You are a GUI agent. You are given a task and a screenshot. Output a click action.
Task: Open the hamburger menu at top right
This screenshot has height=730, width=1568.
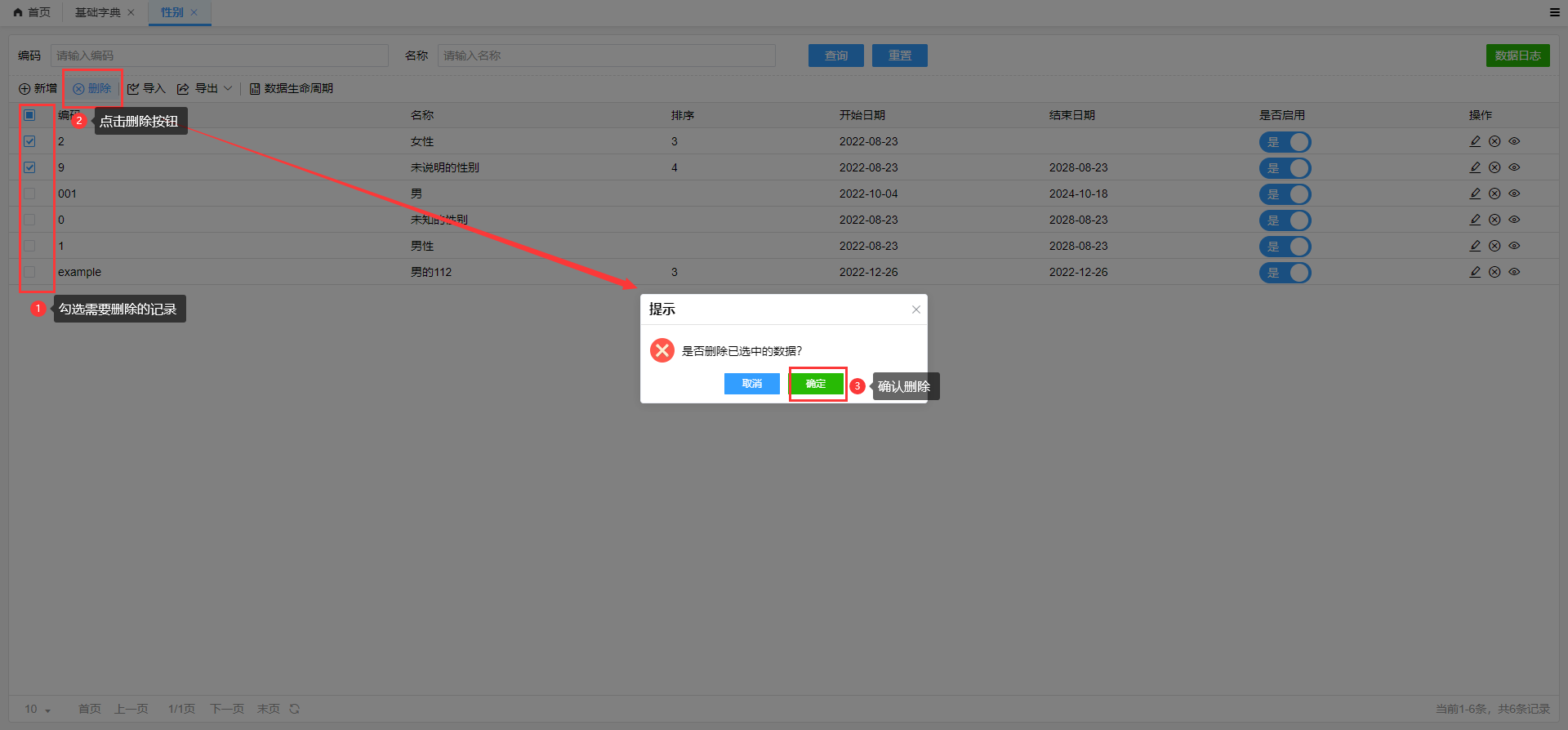[1555, 12]
